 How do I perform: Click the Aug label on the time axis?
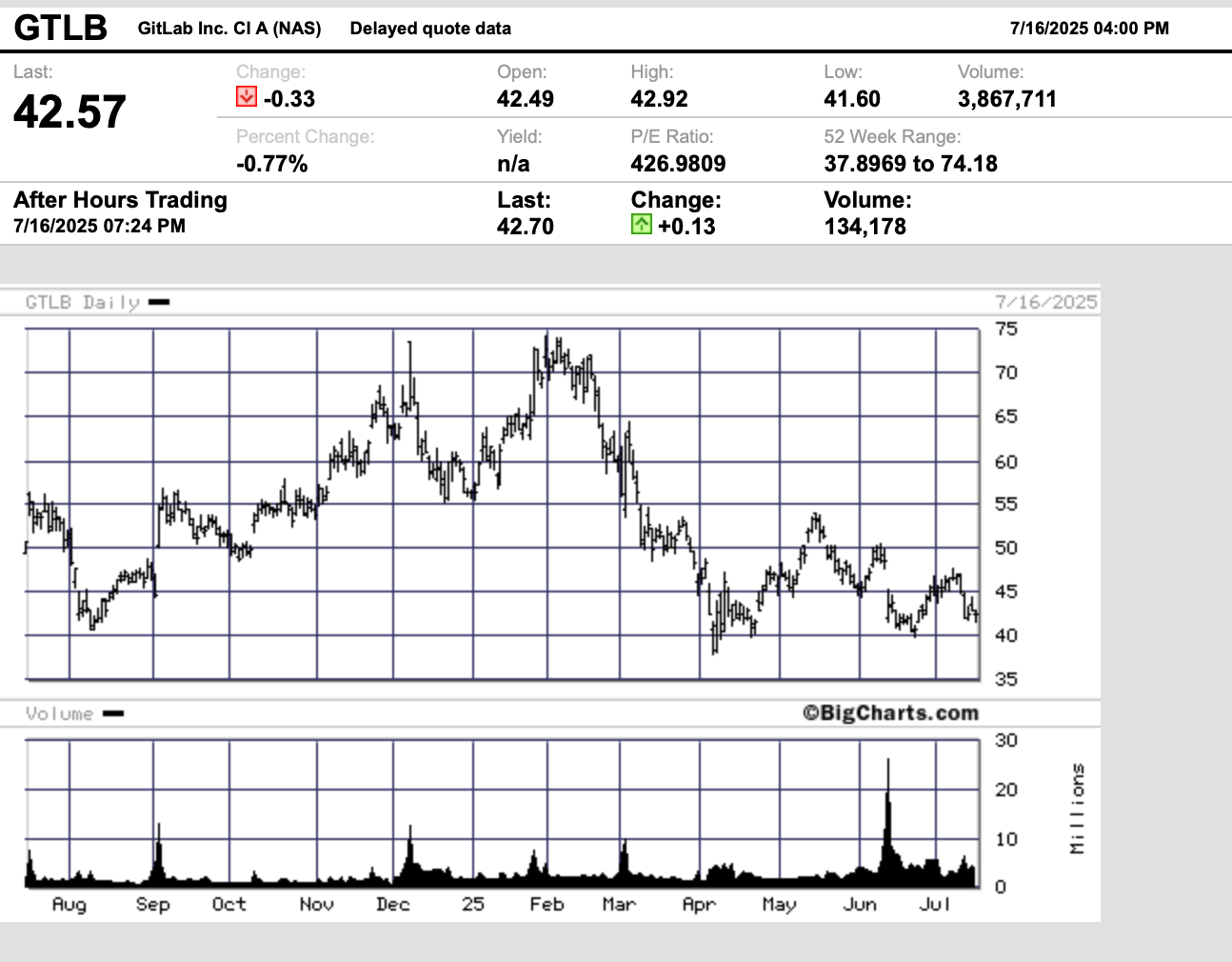point(69,904)
